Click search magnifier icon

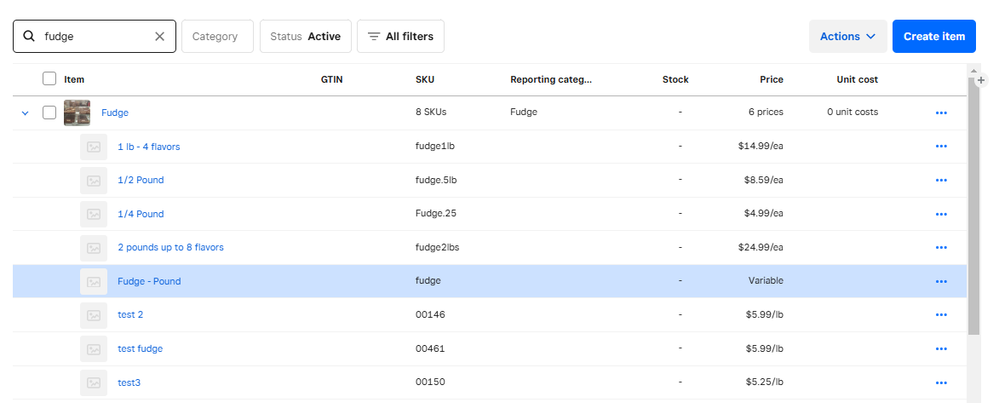click(x=29, y=36)
